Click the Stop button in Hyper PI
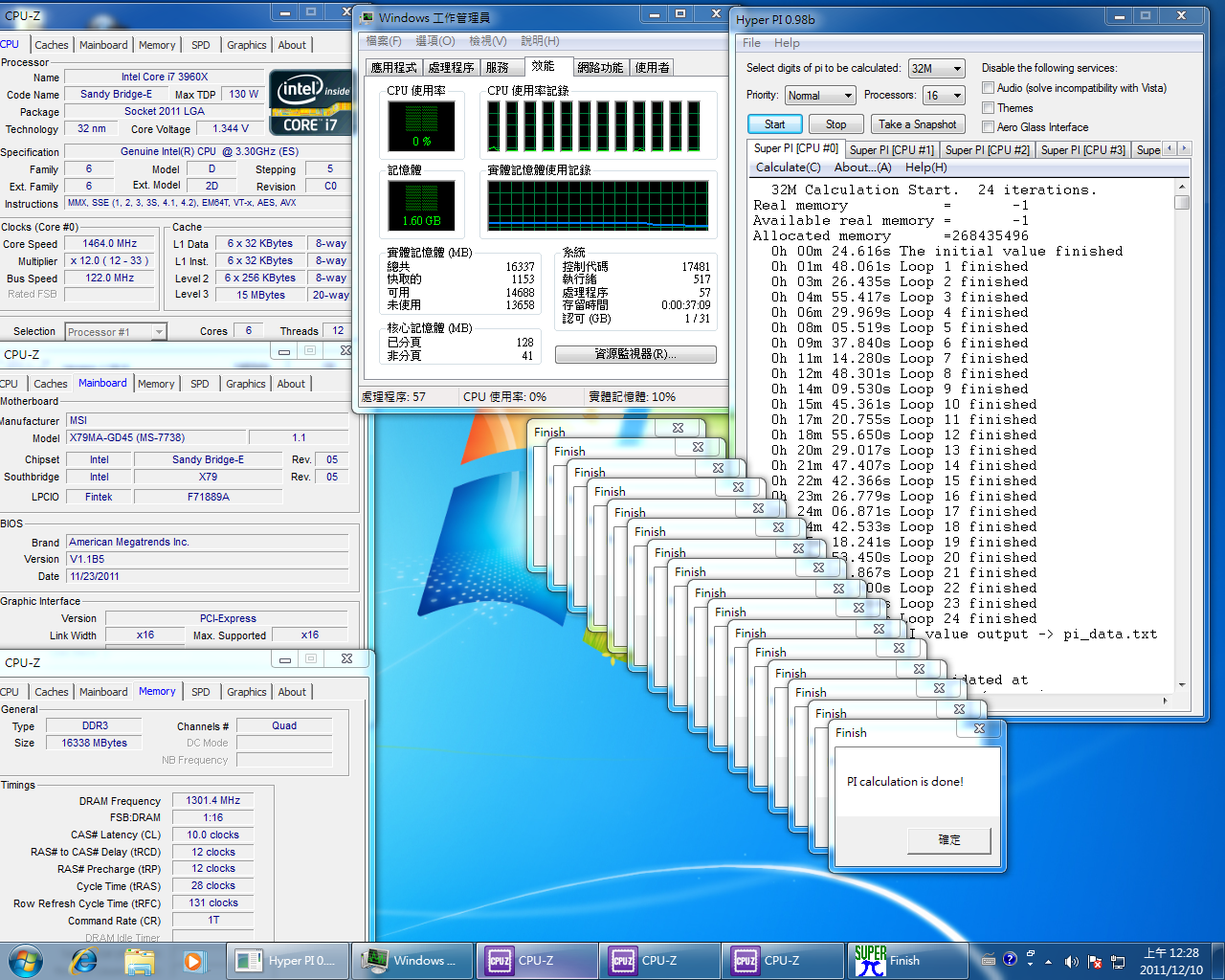1225x980 pixels. (x=835, y=124)
